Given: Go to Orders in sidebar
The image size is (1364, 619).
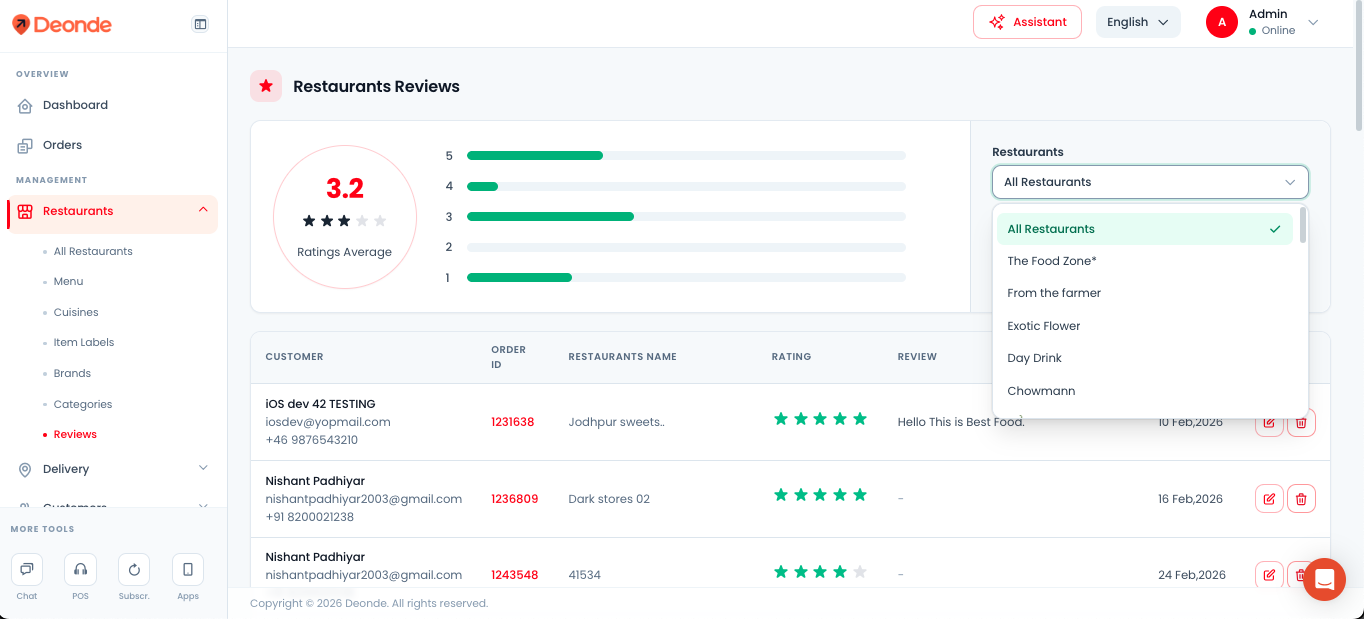Looking at the screenshot, I should pyautogui.click(x=62, y=145).
